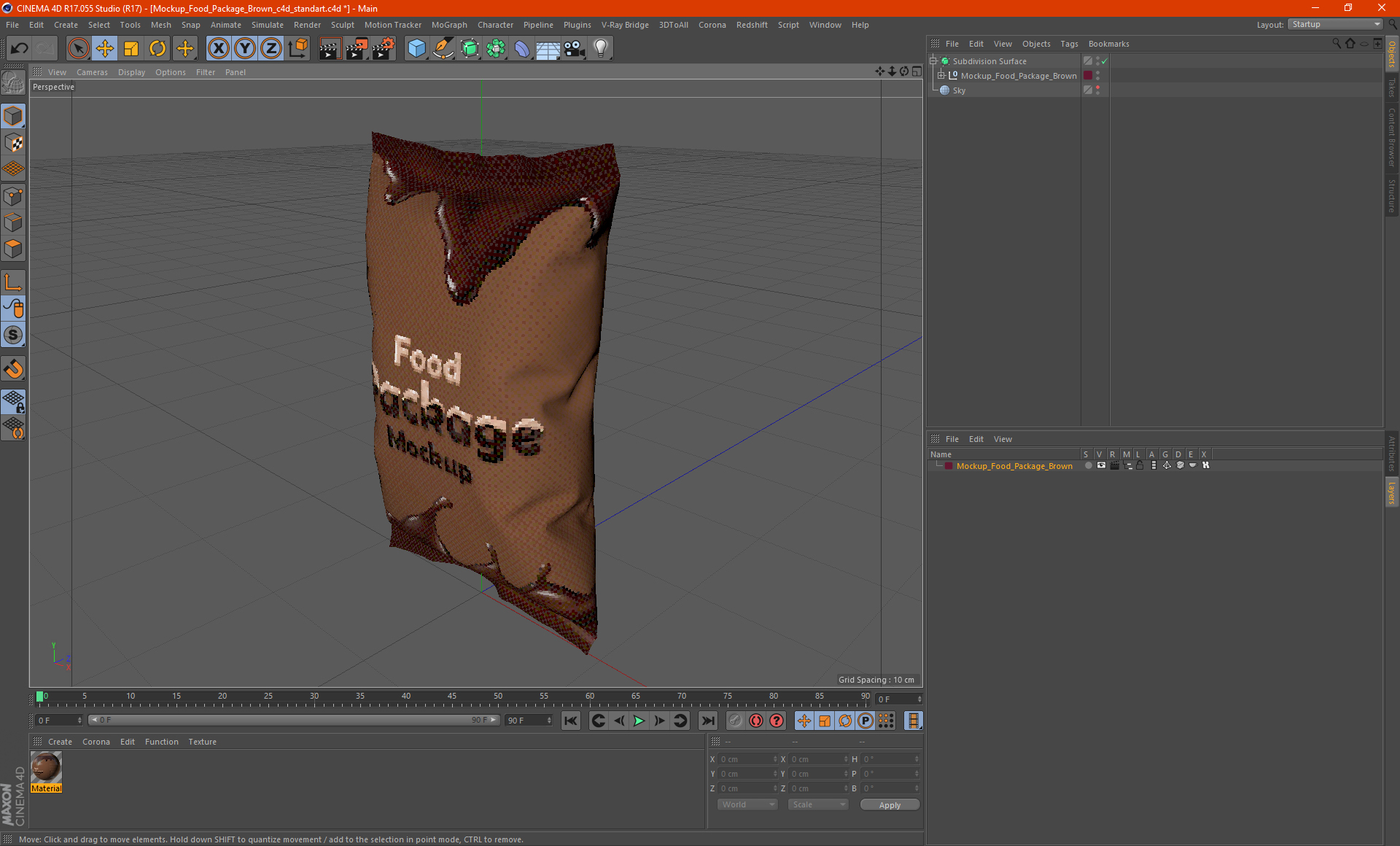Open the Layout Startup dropdown

tap(1336, 24)
